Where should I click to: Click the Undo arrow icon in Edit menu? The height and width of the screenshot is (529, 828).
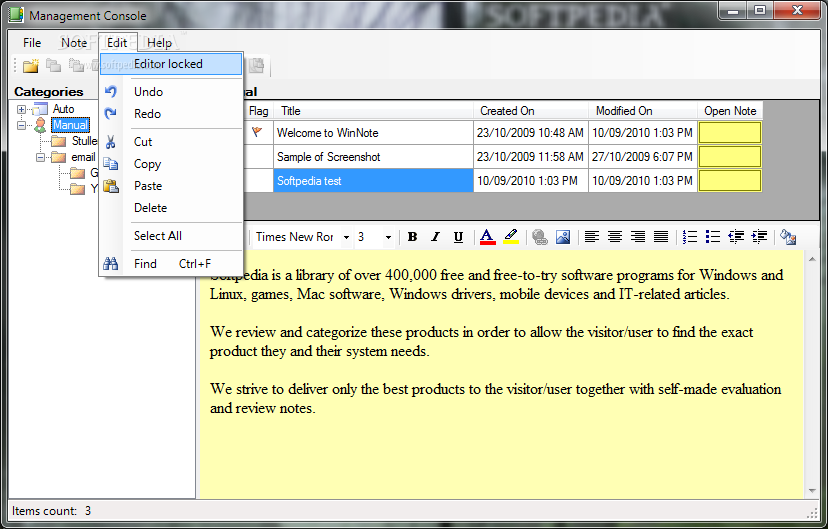(110, 92)
